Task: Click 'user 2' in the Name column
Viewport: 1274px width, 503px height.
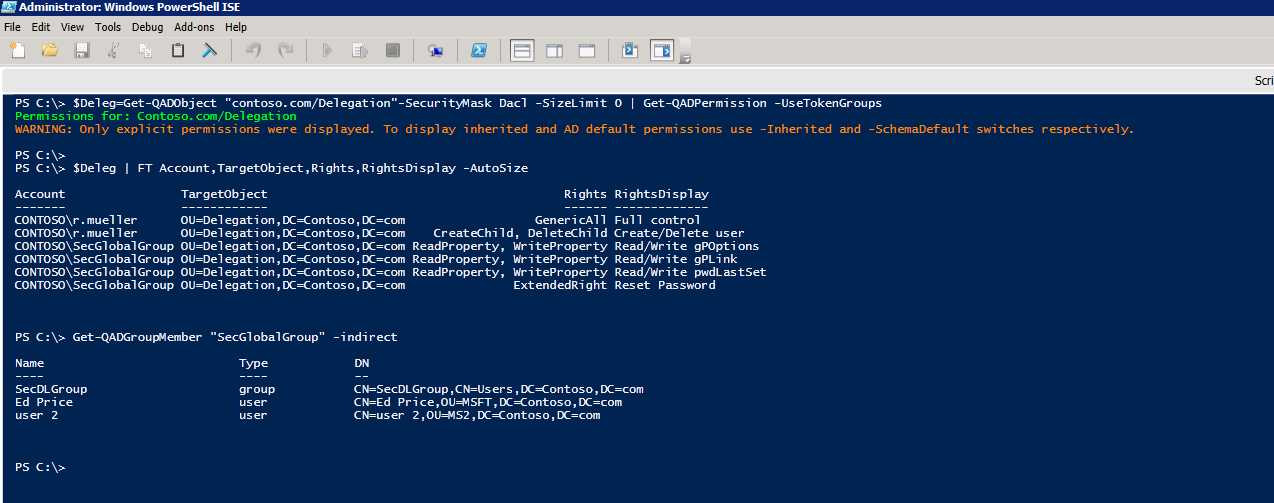Action: point(37,415)
